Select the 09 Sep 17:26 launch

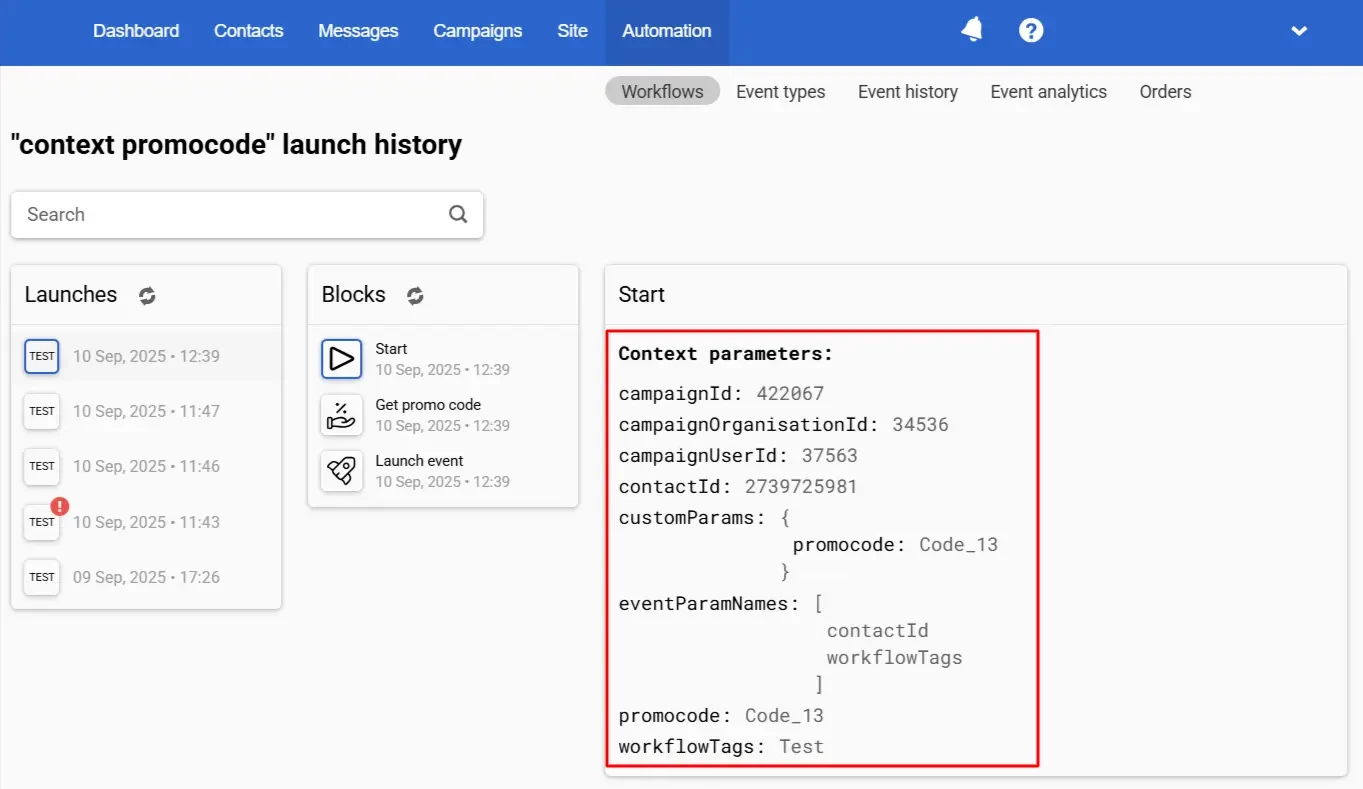point(145,577)
